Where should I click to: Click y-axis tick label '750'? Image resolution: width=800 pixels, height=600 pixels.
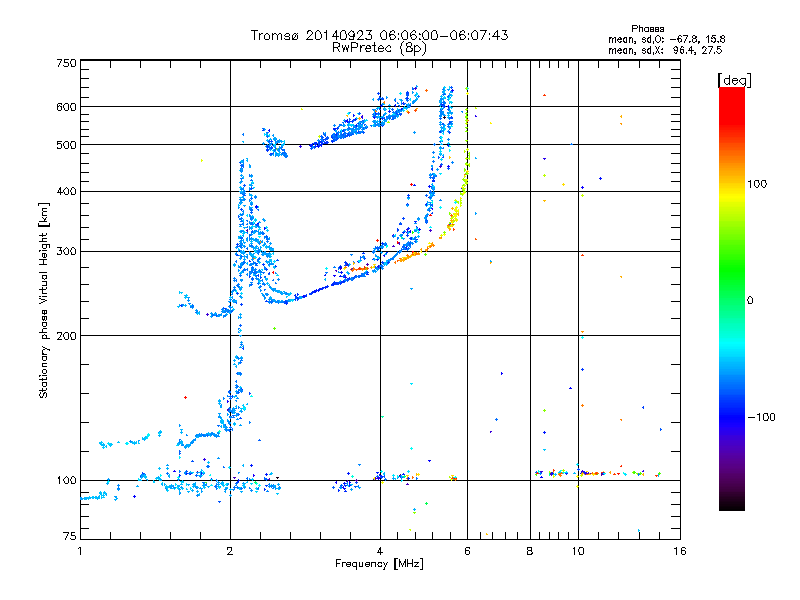pyautogui.click(x=66, y=63)
